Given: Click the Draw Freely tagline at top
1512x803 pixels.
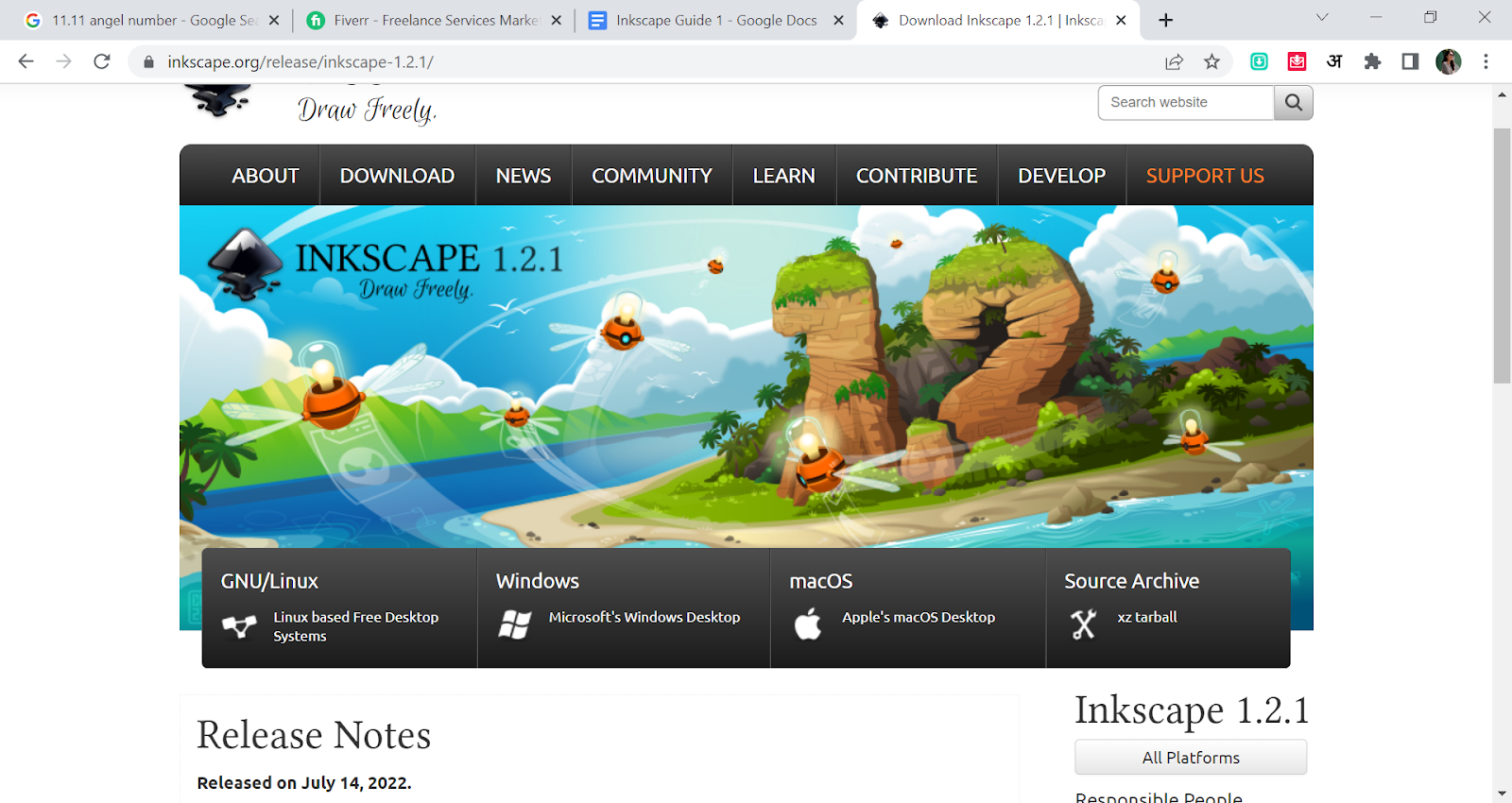Looking at the screenshot, I should pyautogui.click(x=367, y=110).
